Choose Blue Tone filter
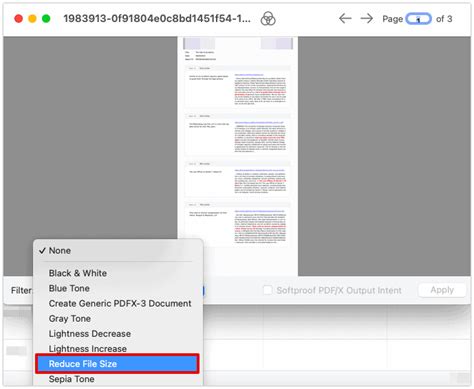This screenshot has width=474, height=389. click(x=118, y=288)
